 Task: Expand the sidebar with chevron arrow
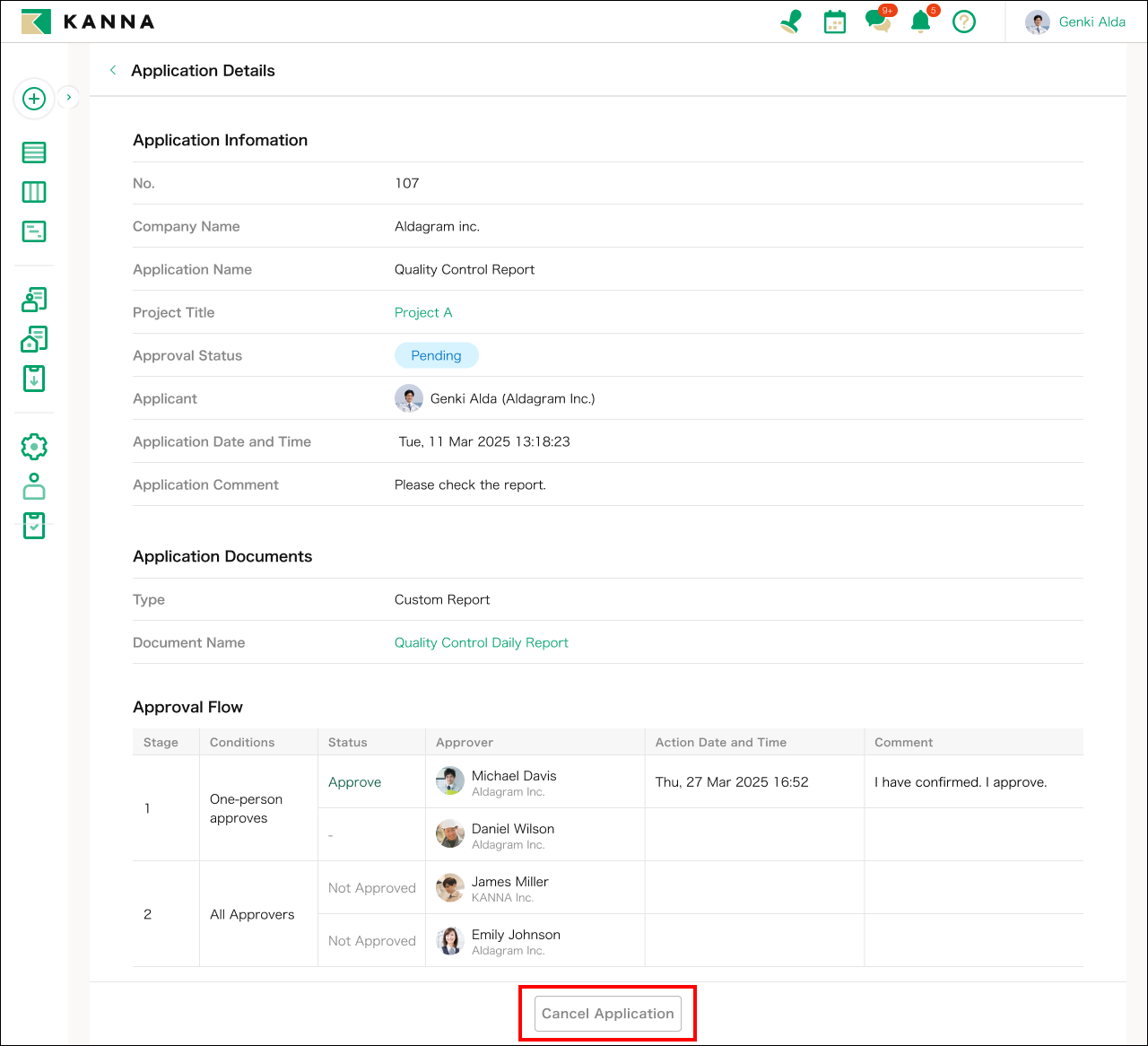(69, 97)
